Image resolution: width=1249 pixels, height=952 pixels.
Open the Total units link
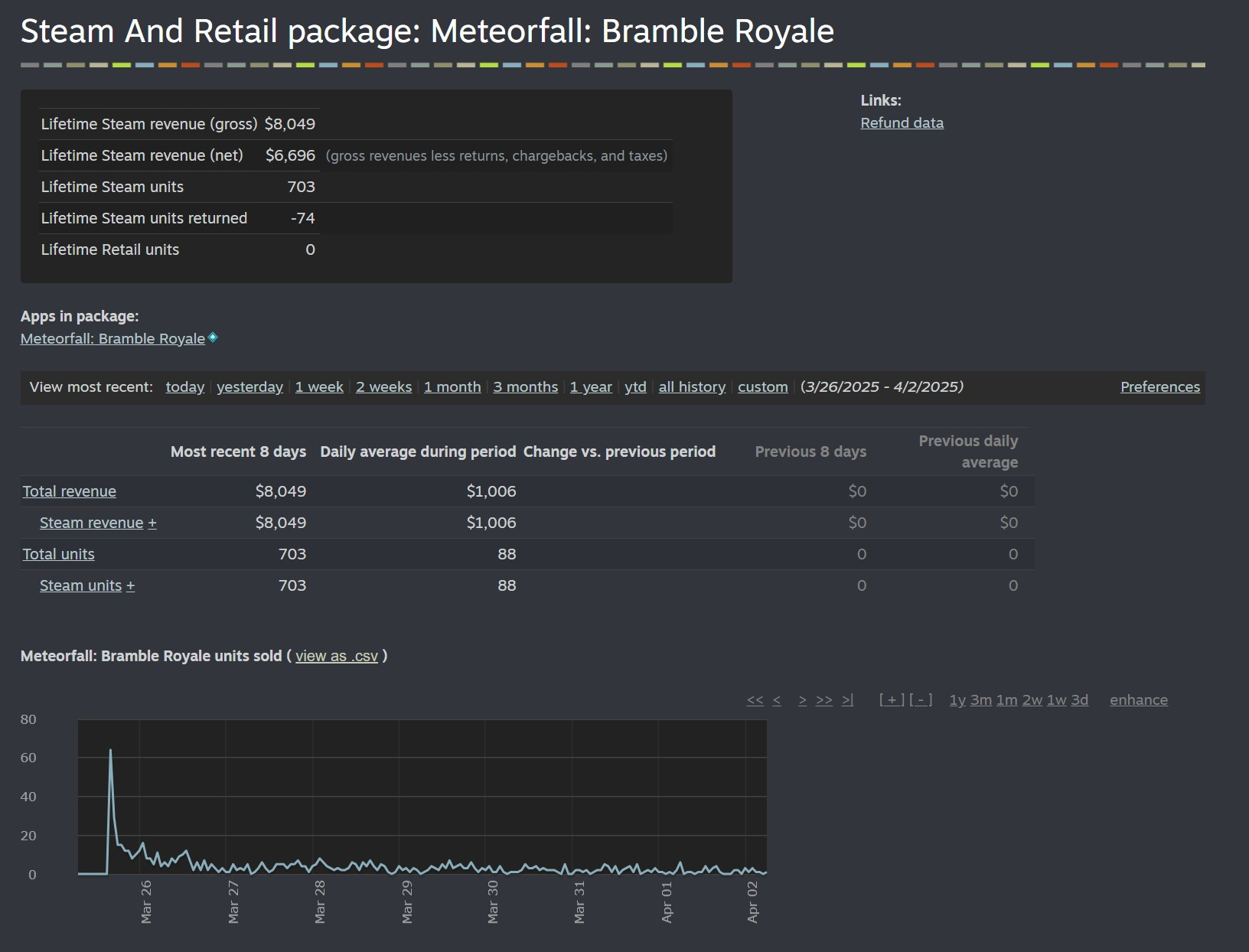[x=58, y=554]
